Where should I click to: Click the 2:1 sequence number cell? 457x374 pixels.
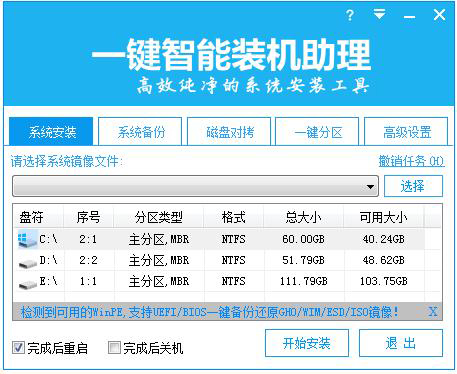click(x=88, y=239)
